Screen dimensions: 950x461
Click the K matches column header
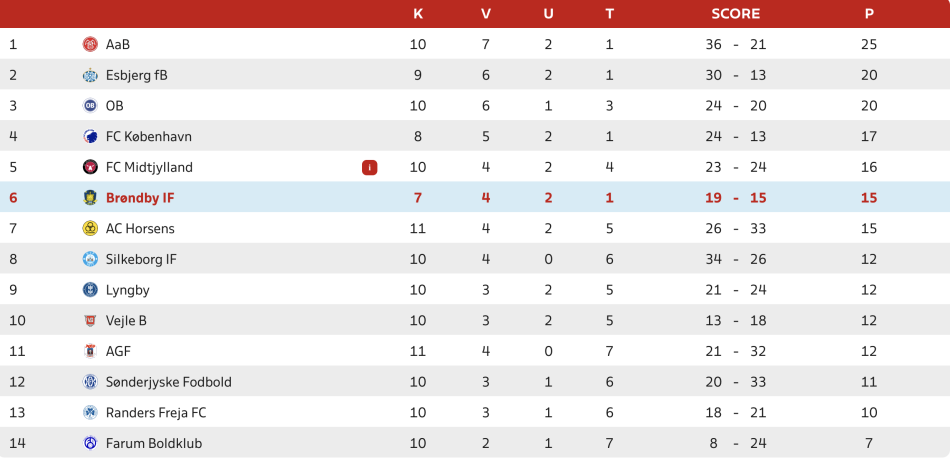pyautogui.click(x=418, y=14)
